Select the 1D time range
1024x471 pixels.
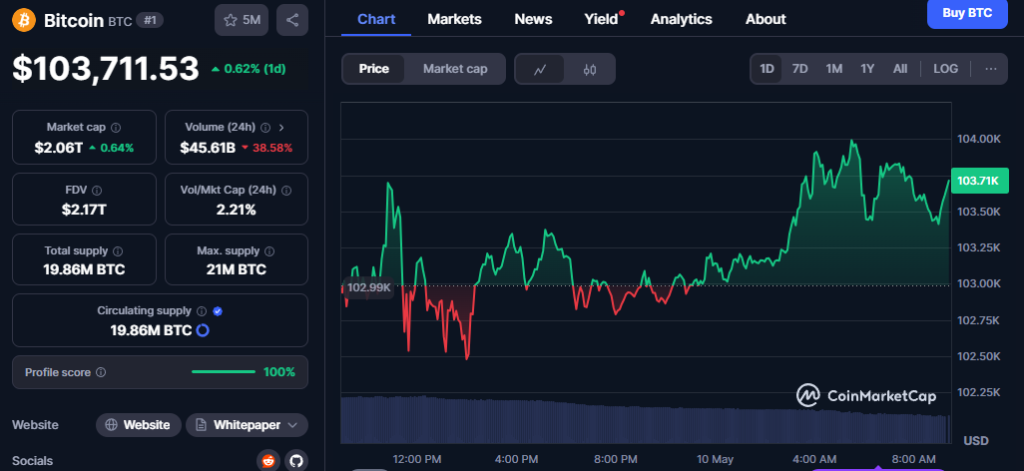pyautogui.click(x=767, y=69)
